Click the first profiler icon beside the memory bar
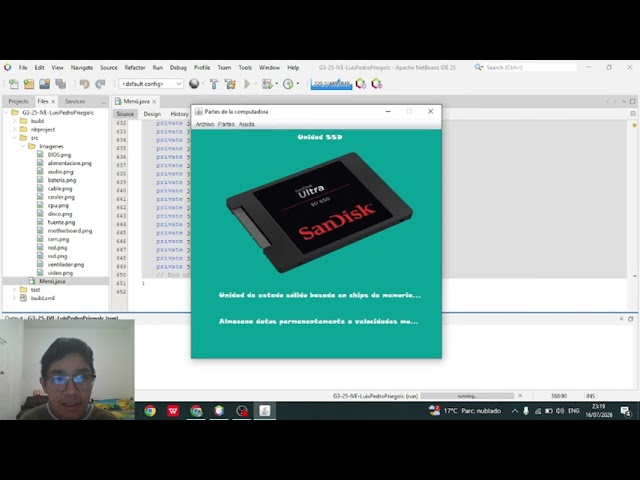This screenshot has height=480, width=640. point(361,84)
